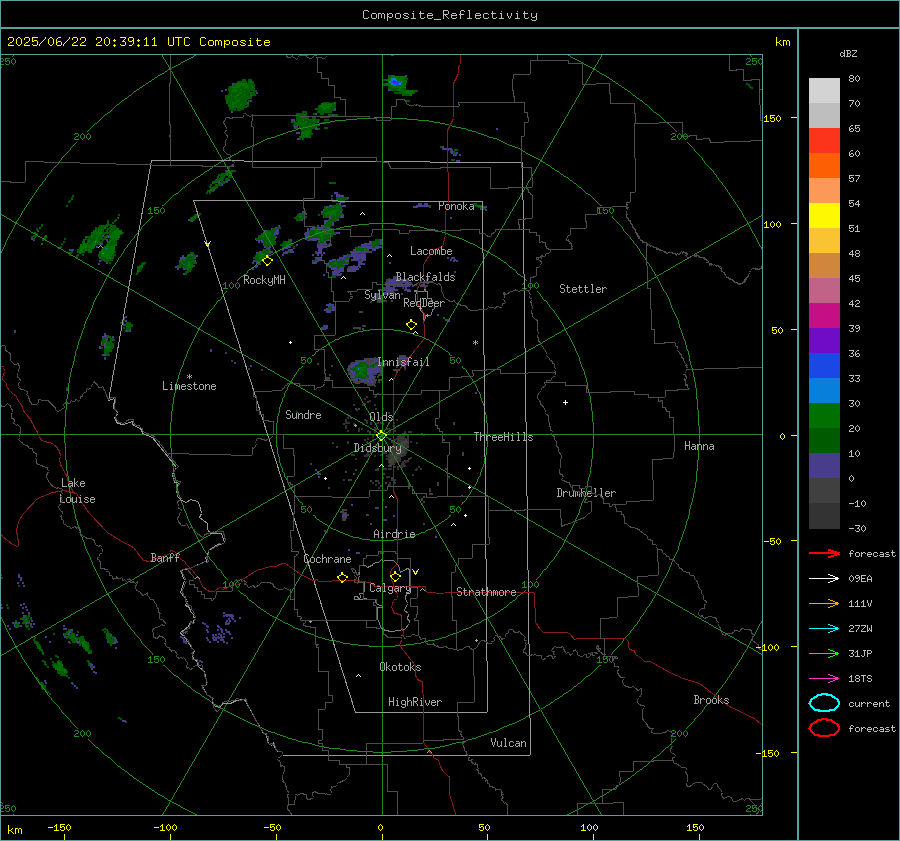Choose the bright green 30 dBZ swatch
This screenshot has height=841, width=900.
point(824,415)
